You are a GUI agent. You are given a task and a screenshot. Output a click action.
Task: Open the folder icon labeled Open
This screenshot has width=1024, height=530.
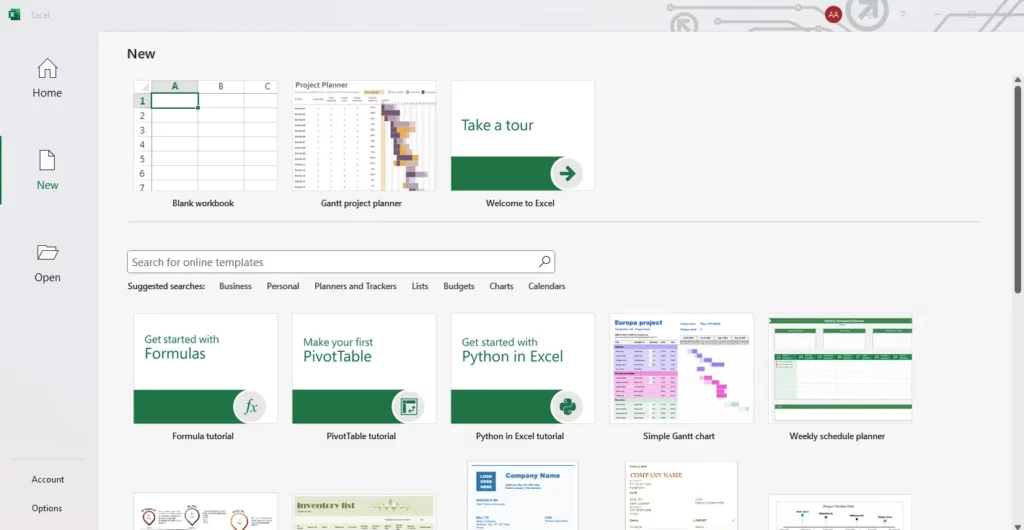[47, 252]
